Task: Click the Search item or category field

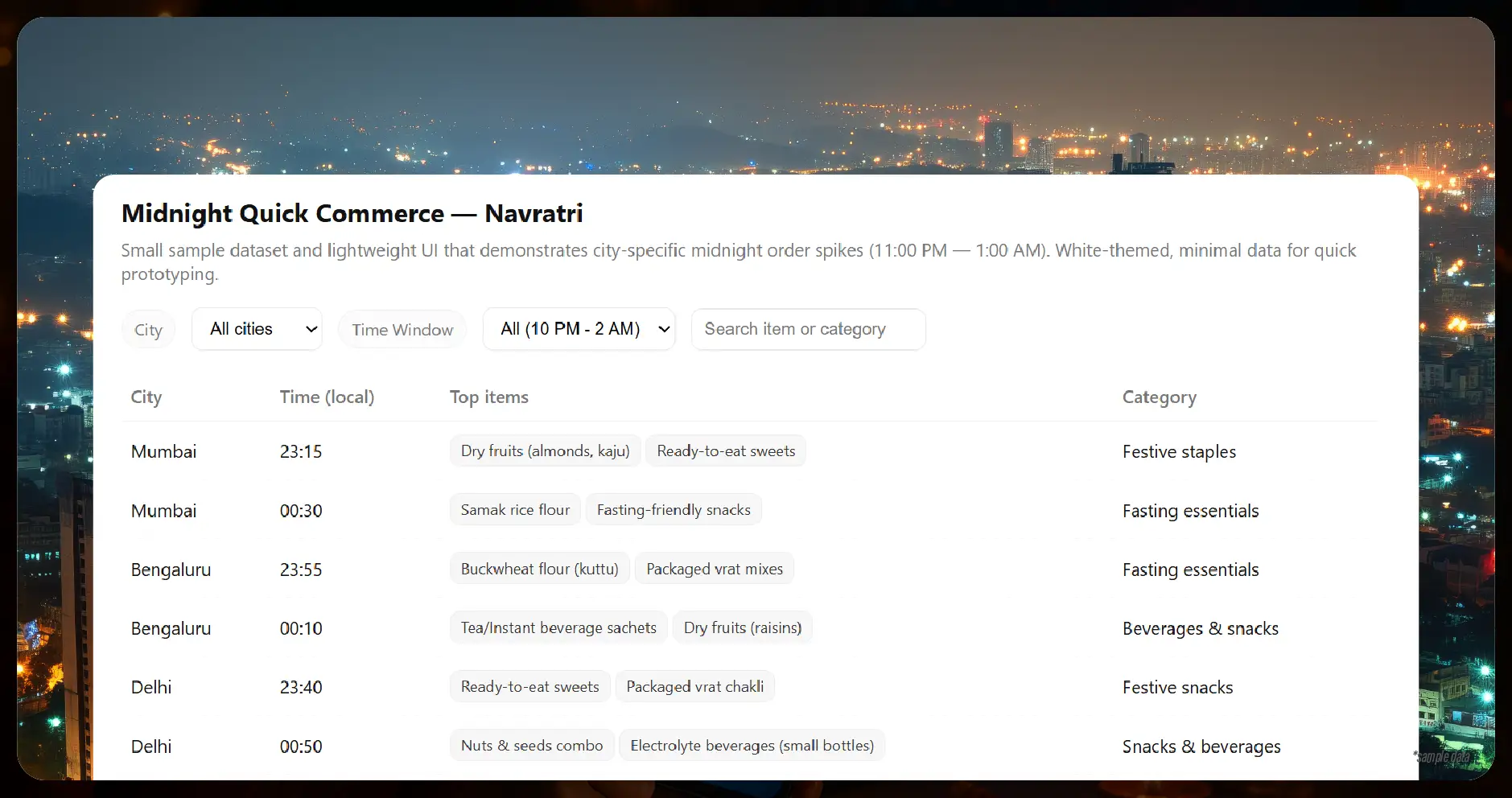Action: 808,329
